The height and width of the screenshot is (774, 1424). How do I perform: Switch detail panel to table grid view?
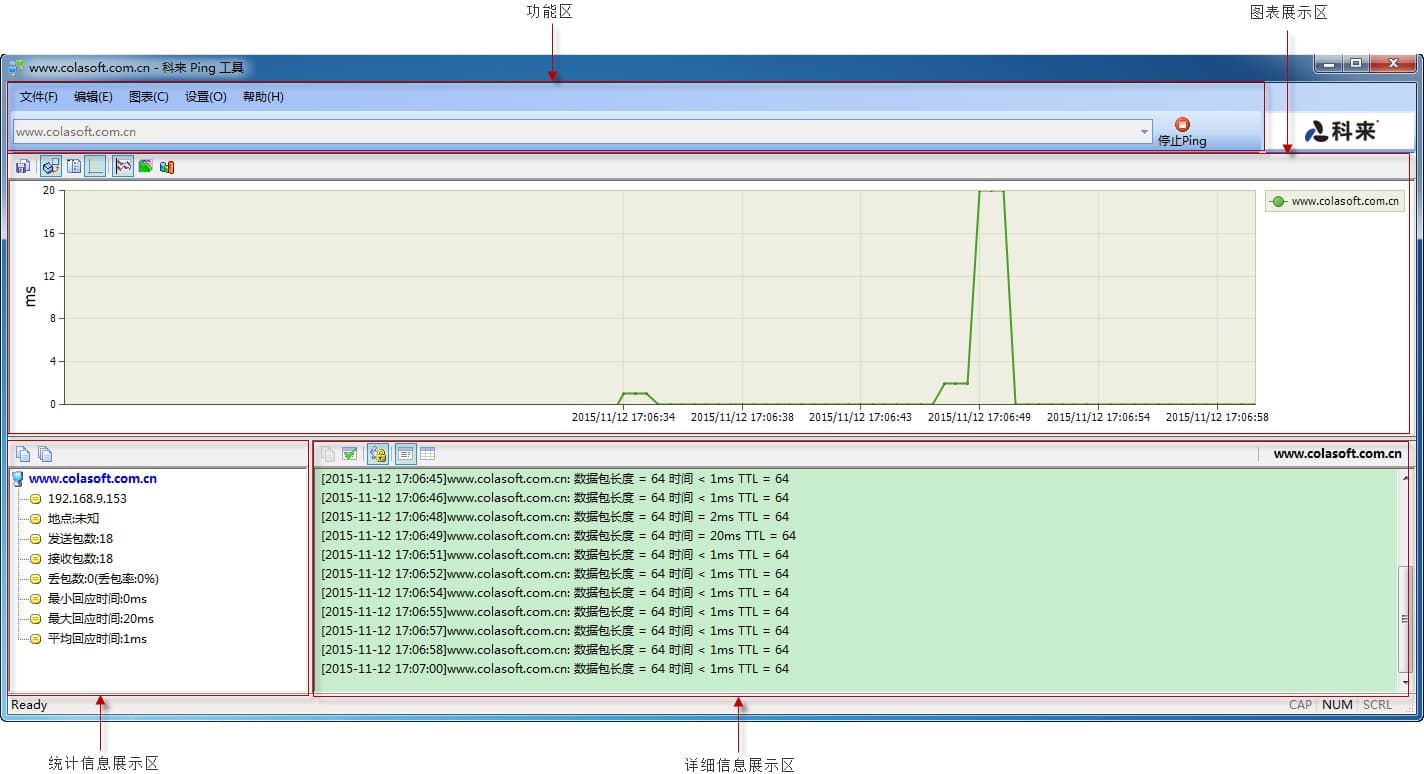pos(427,454)
